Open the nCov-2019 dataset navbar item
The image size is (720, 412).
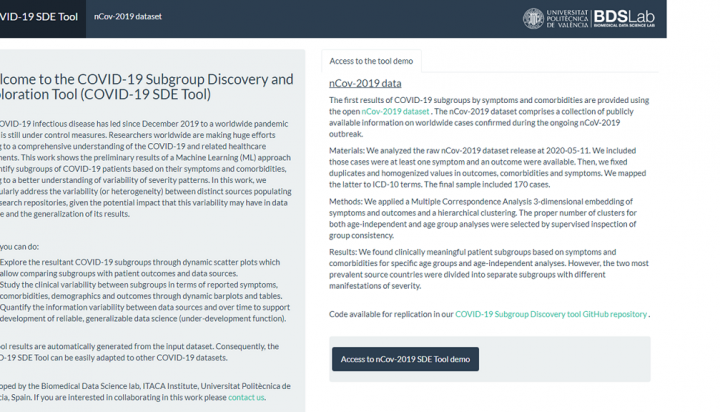128,17
